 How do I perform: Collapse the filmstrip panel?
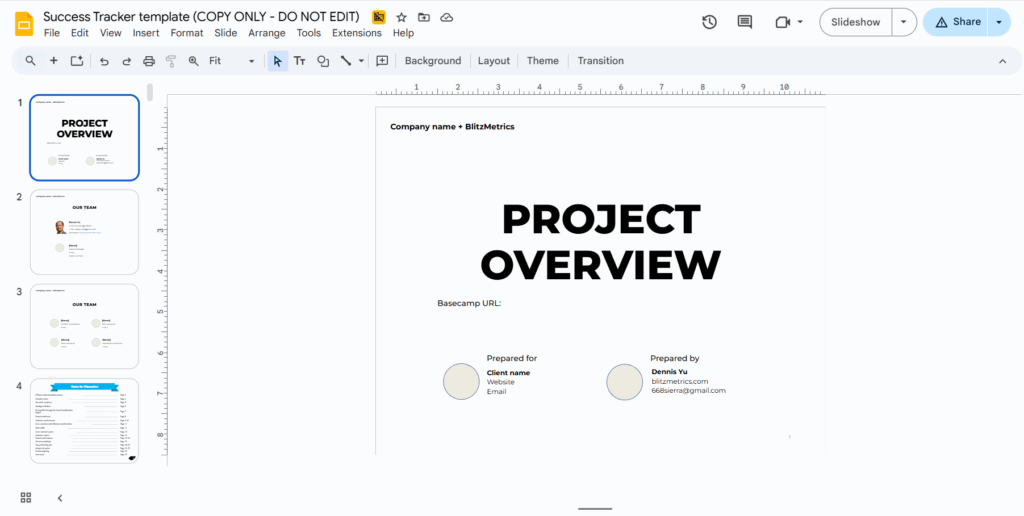pos(60,497)
